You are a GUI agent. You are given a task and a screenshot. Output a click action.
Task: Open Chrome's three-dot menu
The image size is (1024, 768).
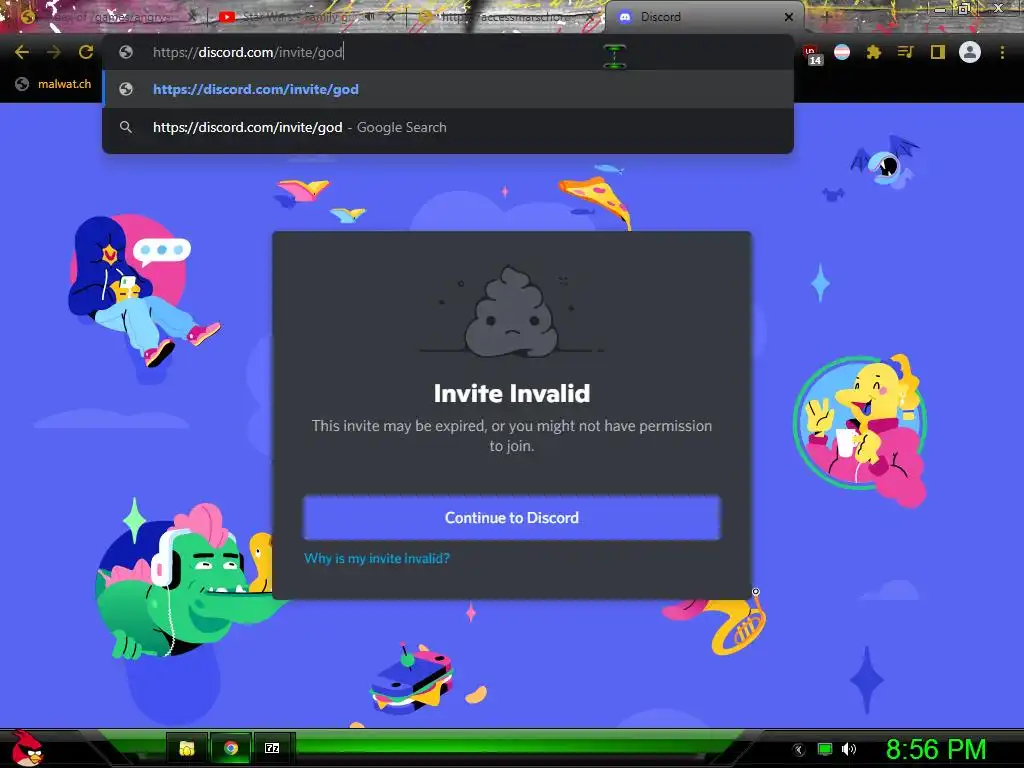click(1002, 52)
